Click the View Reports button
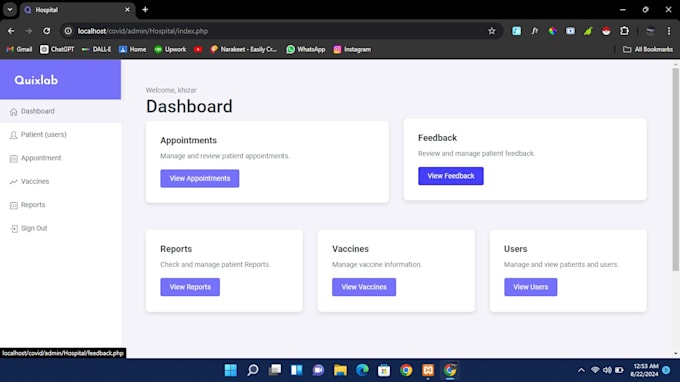 click(190, 287)
